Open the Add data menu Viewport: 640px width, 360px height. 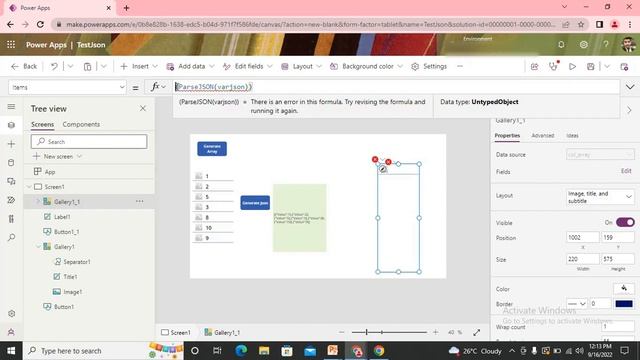(x=190, y=66)
